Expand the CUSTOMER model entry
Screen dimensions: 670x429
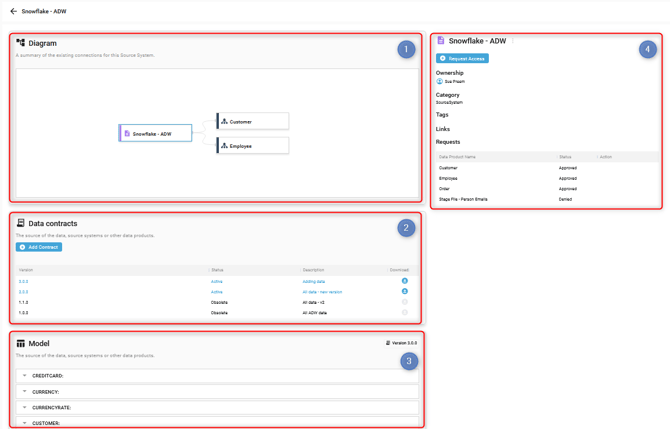point(217,423)
